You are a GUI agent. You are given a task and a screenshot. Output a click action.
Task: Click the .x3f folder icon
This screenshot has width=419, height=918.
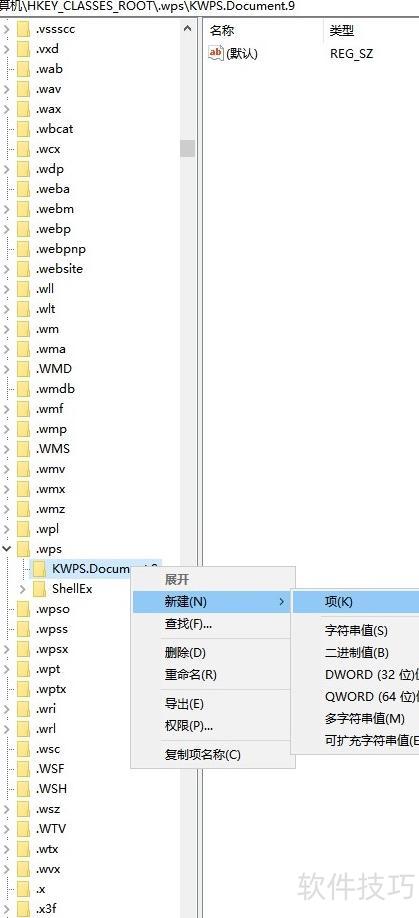[x=23, y=909]
